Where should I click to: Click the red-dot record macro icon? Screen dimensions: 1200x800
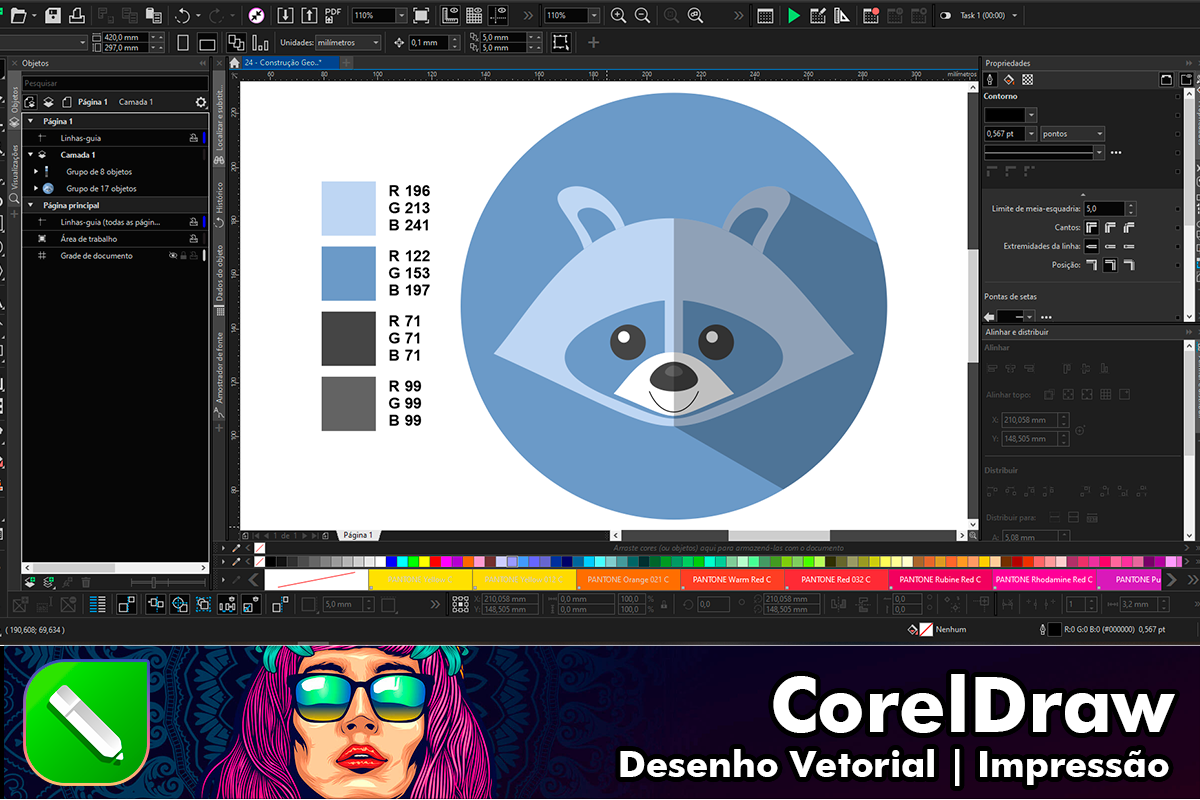point(870,16)
